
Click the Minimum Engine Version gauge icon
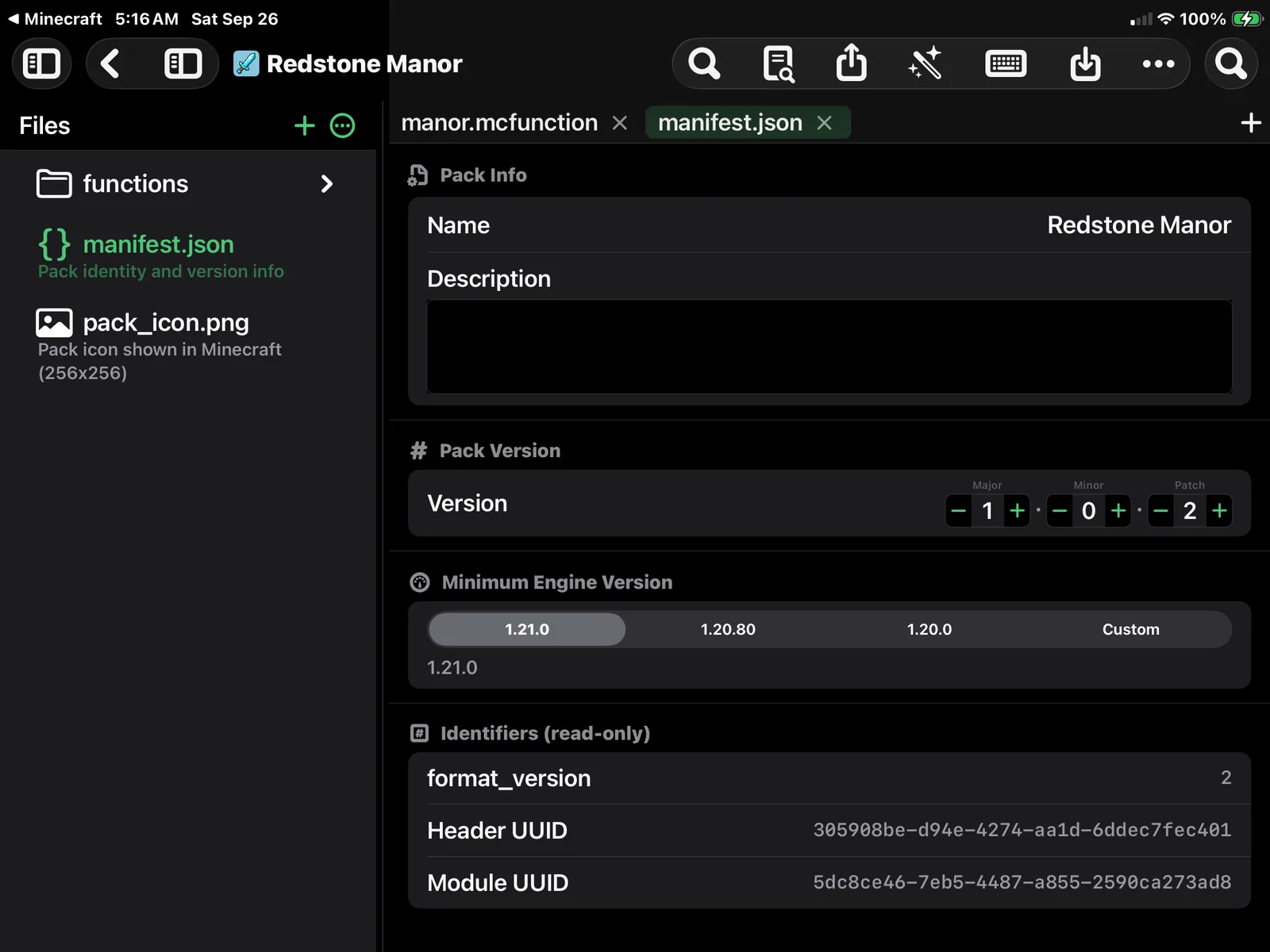(x=419, y=582)
